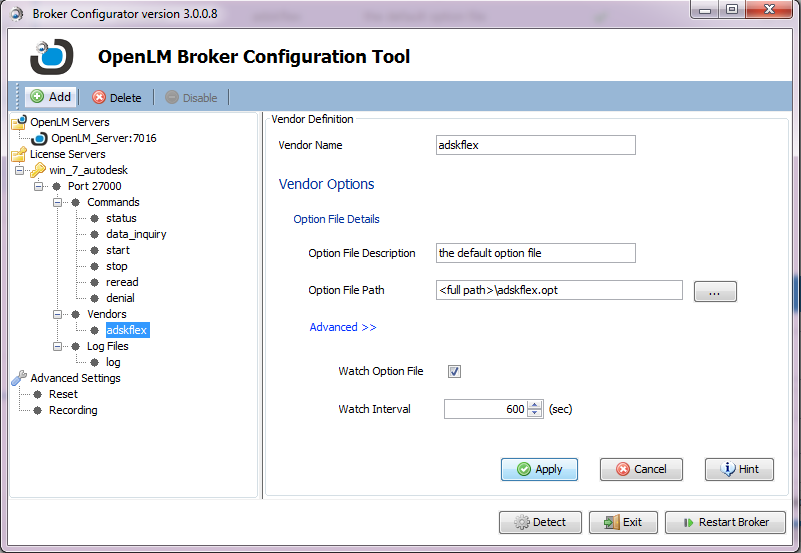Screen dimensions: 801x553
Task: Click the Advanced Settings wrench icon
Action: coord(19,378)
